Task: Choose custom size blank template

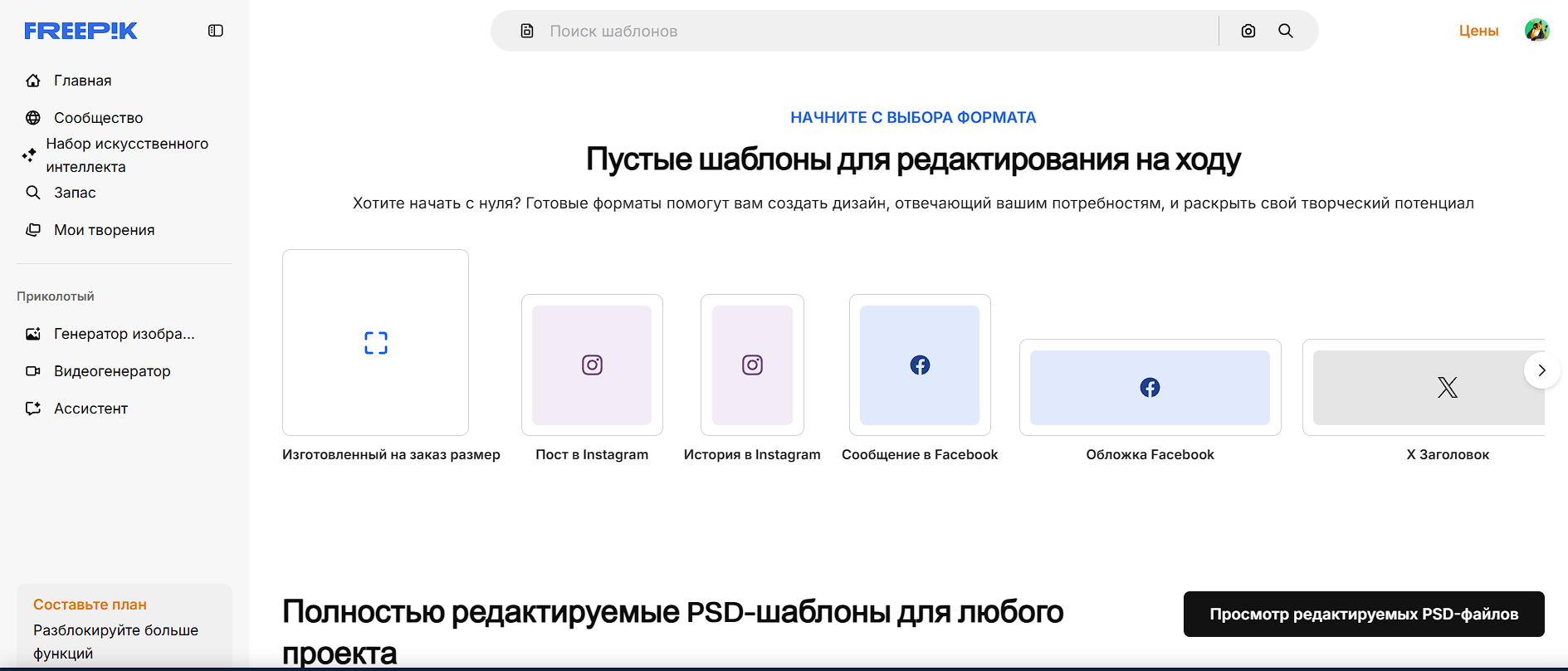Action: (x=375, y=343)
